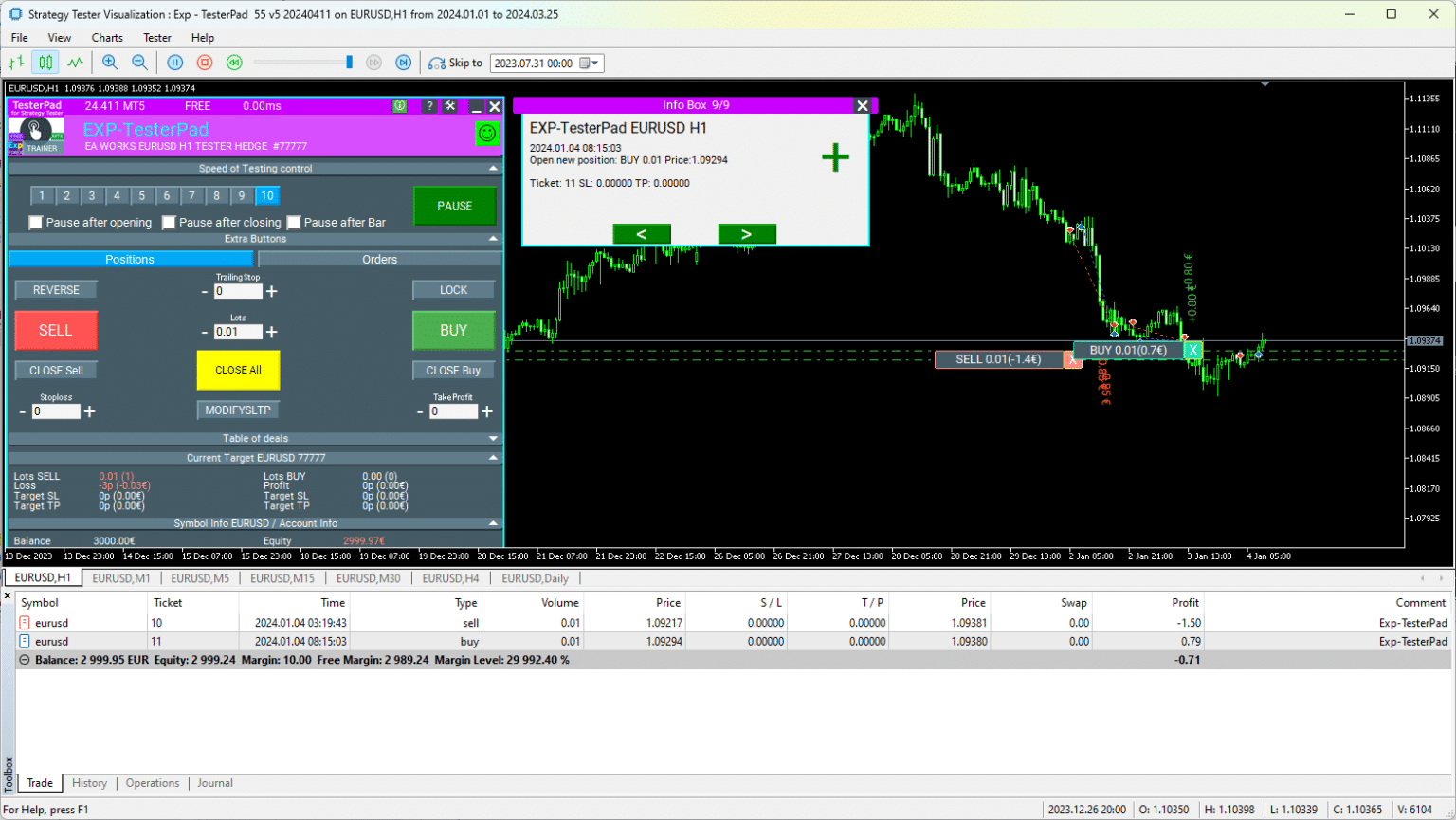This screenshot has height=820, width=1456.
Task: Increase Lots value with the plus stepper
Action: (272, 331)
